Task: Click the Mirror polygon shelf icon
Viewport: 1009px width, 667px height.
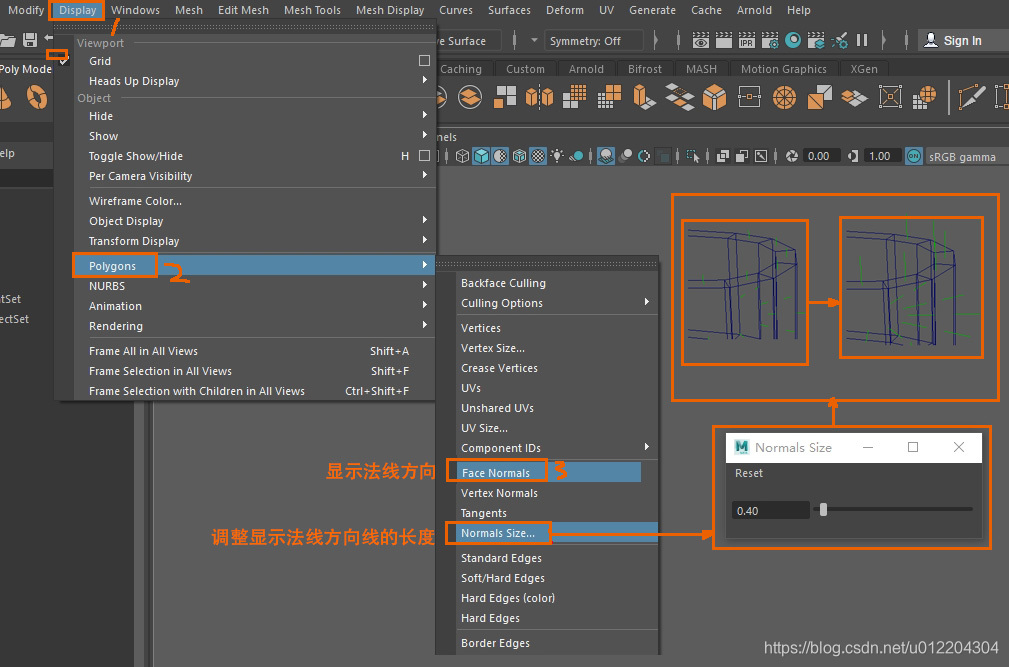Action: tap(539, 97)
